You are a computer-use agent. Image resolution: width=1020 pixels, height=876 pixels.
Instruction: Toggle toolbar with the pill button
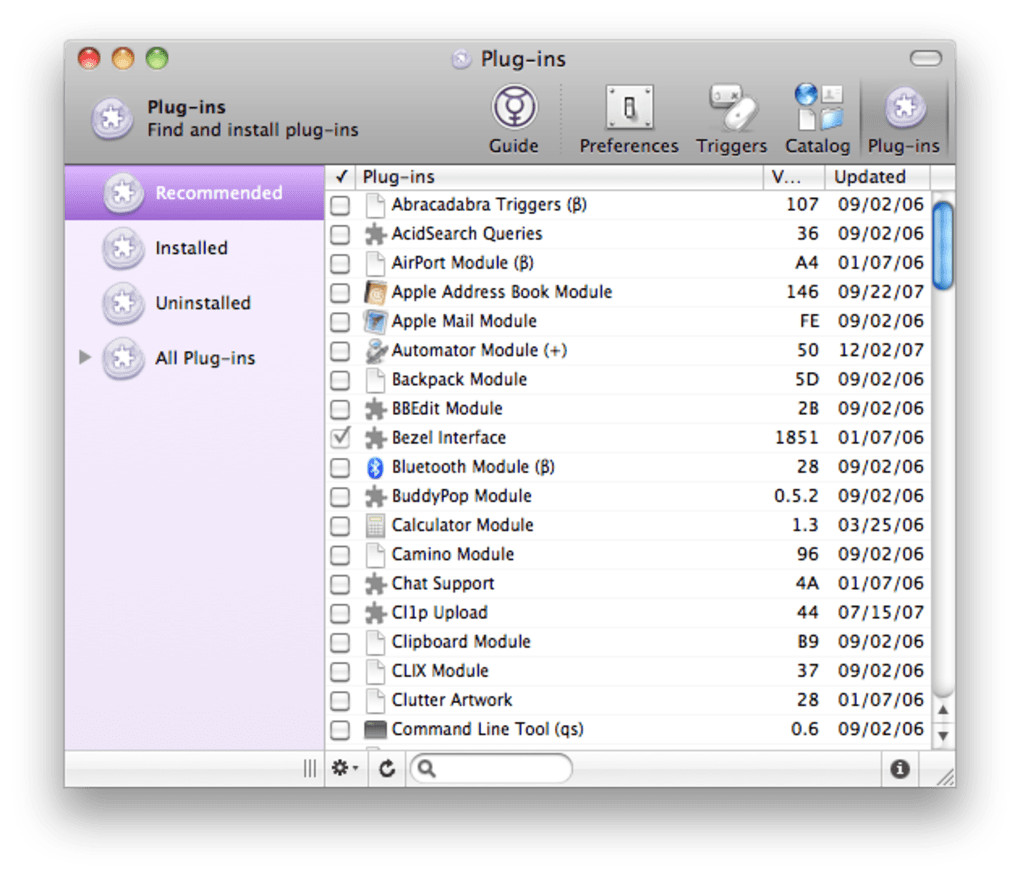pyautogui.click(x=925, y=59)
